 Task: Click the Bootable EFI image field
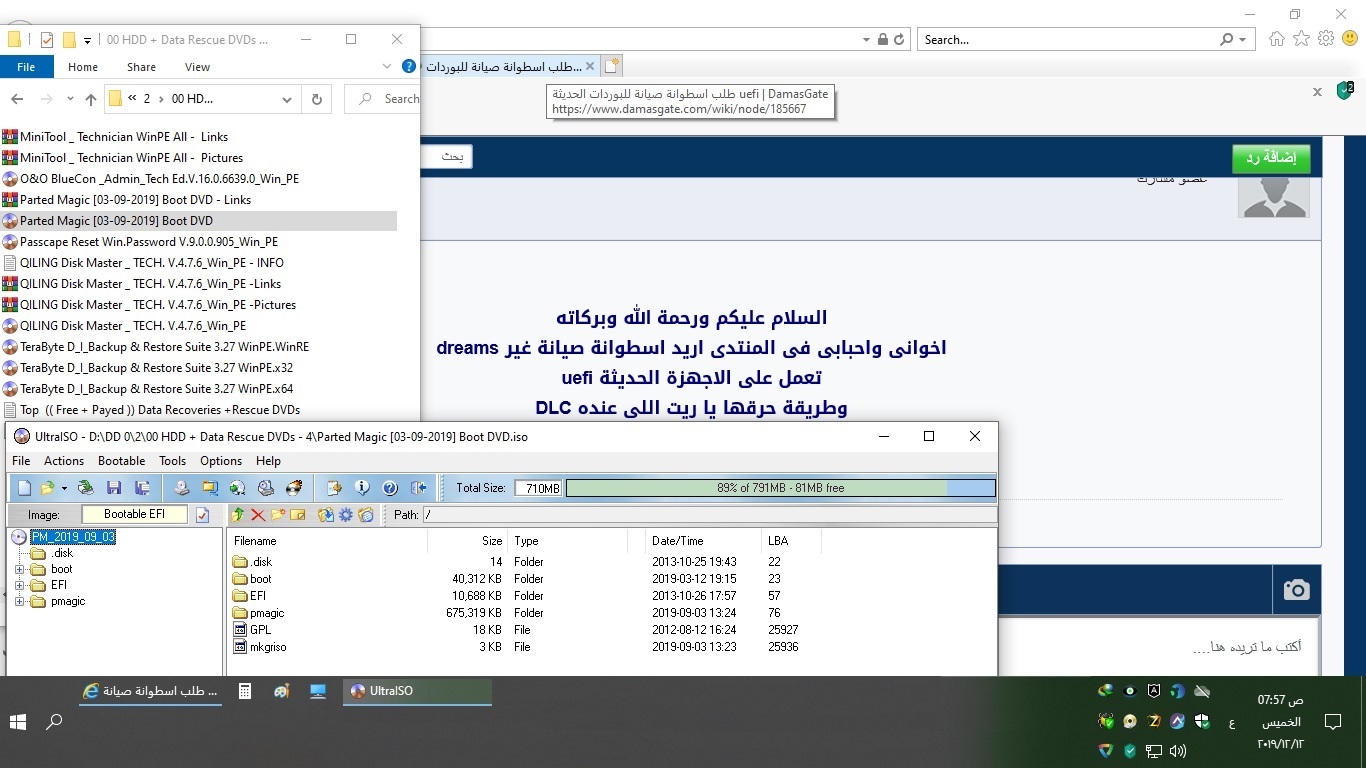[x=135, y=514]
